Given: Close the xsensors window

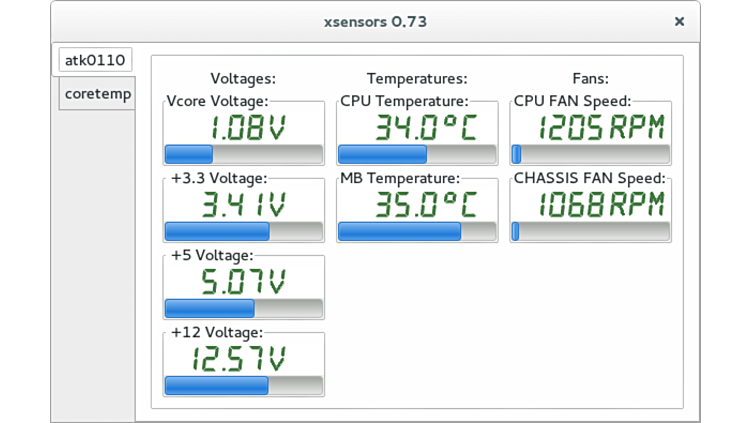Looking at the screenshot, I should pyautogui.click(x=679, y=21).
